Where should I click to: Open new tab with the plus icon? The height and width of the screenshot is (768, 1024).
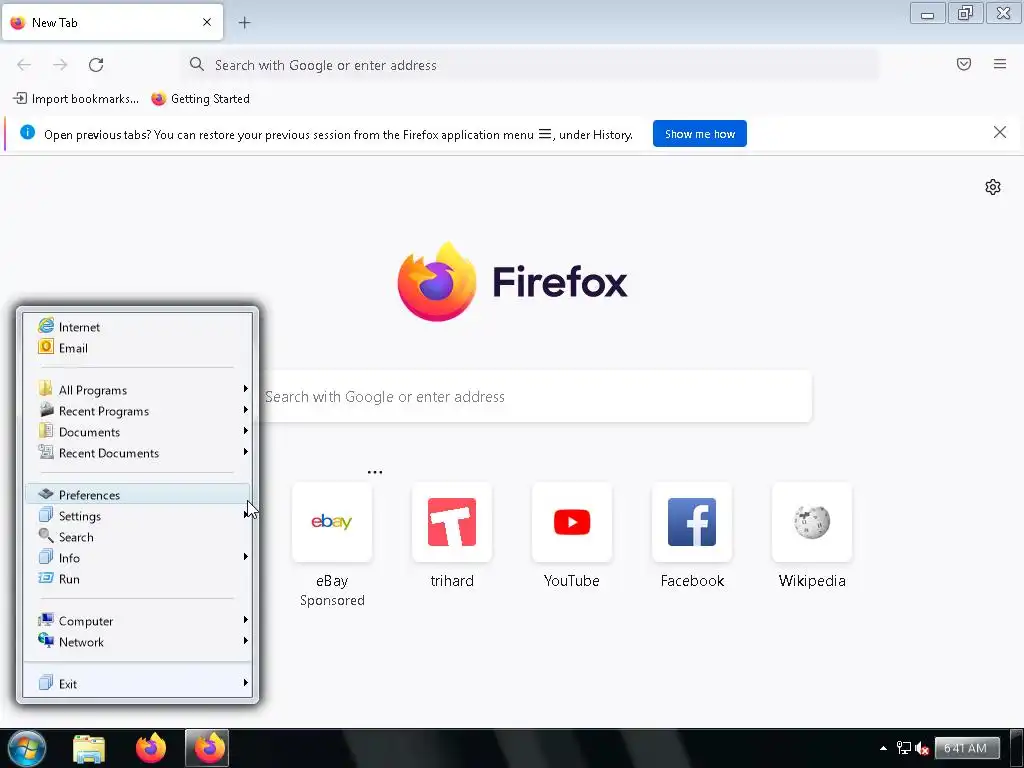(244, 23)
